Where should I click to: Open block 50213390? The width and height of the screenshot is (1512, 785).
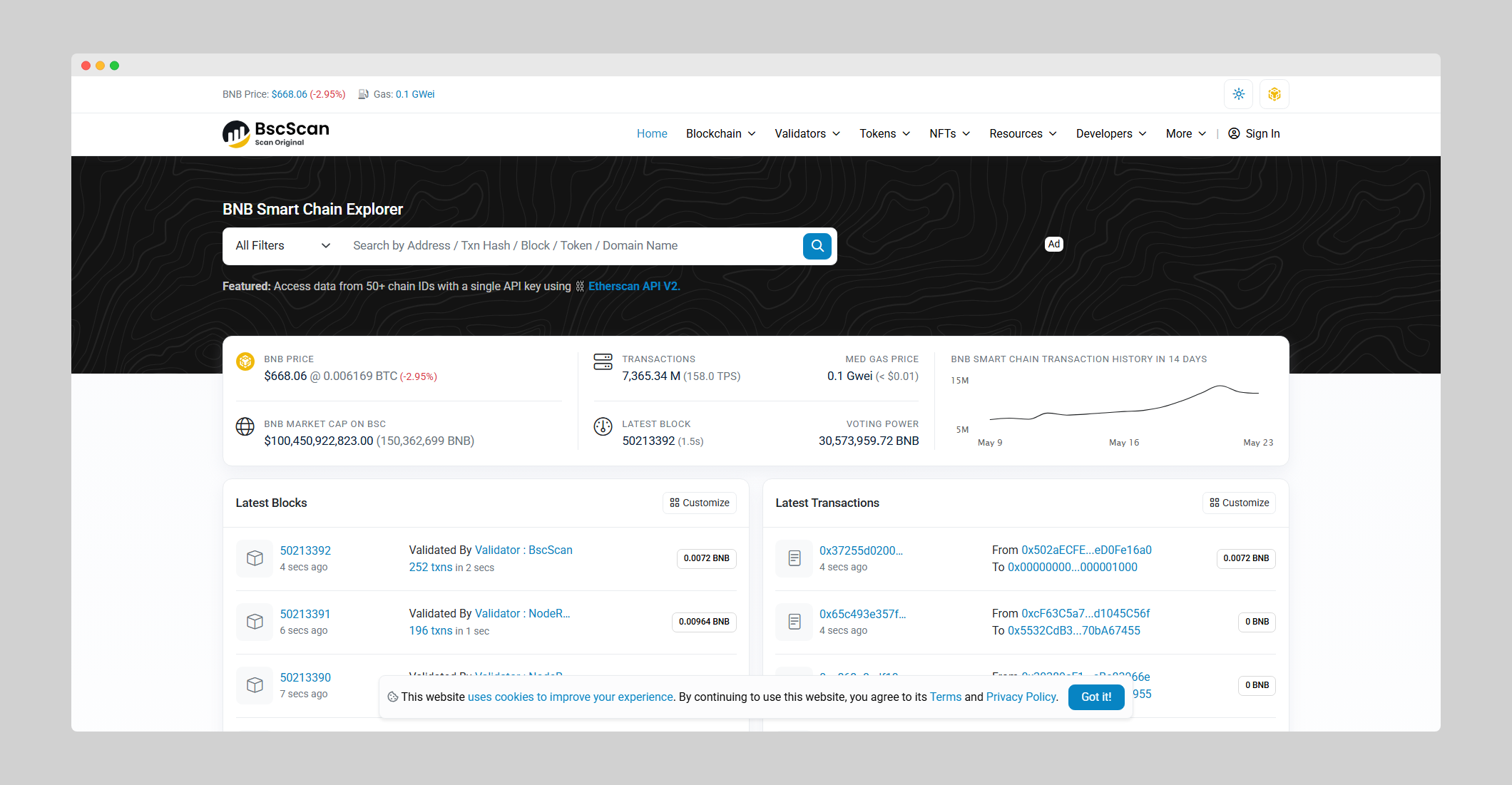[x=305, y=677]
